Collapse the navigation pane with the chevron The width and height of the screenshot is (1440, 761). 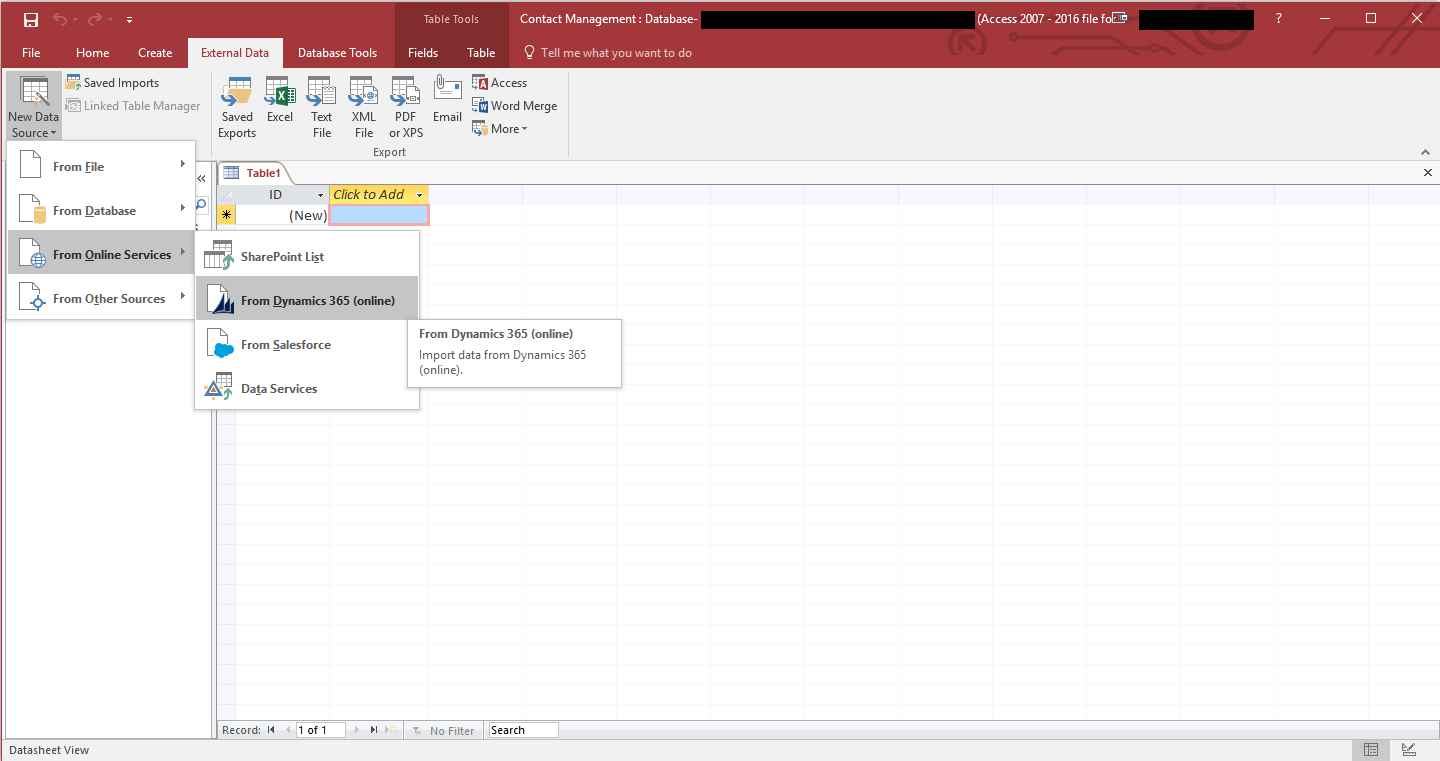click(x=201, y=178)
